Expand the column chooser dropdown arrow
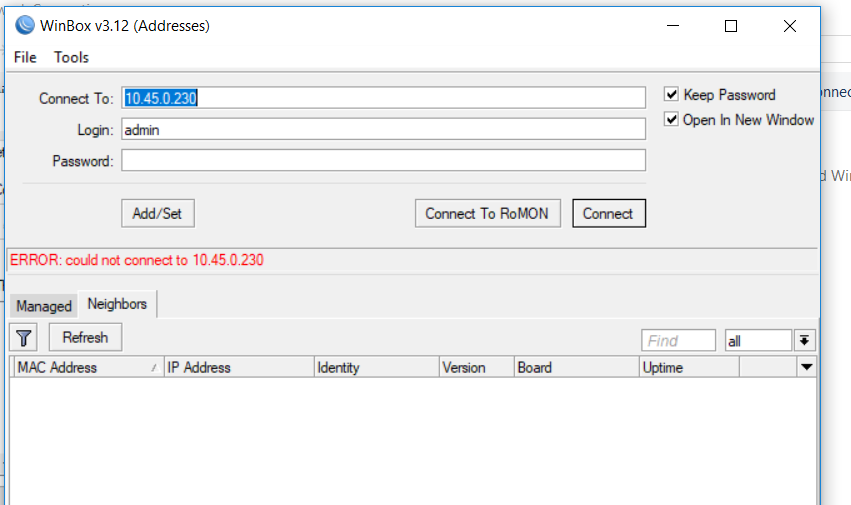 tap(806, 367)
